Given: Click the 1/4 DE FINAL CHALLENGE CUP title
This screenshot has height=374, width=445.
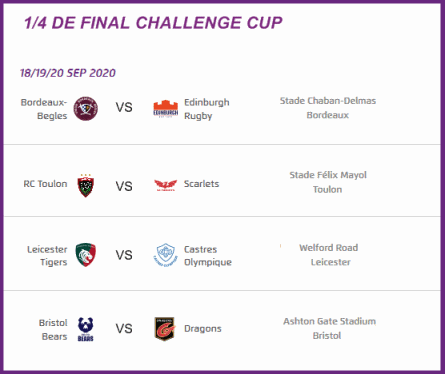Looking at the screenshot, I should [x=153, y=23].
